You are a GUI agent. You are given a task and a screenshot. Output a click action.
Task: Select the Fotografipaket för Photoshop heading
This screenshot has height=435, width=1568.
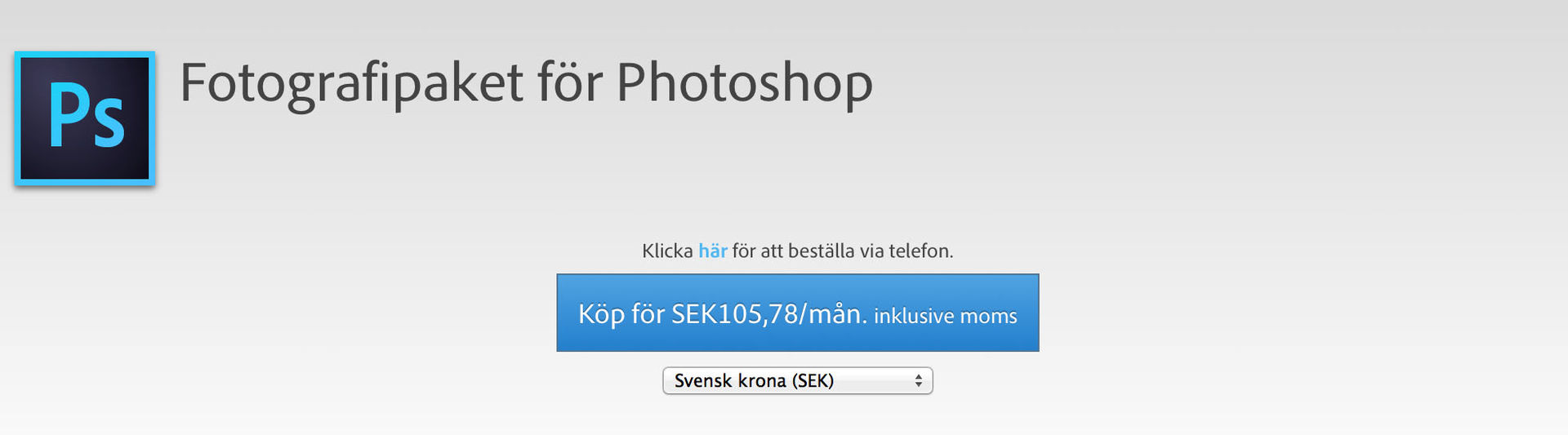tap(527, 83)
